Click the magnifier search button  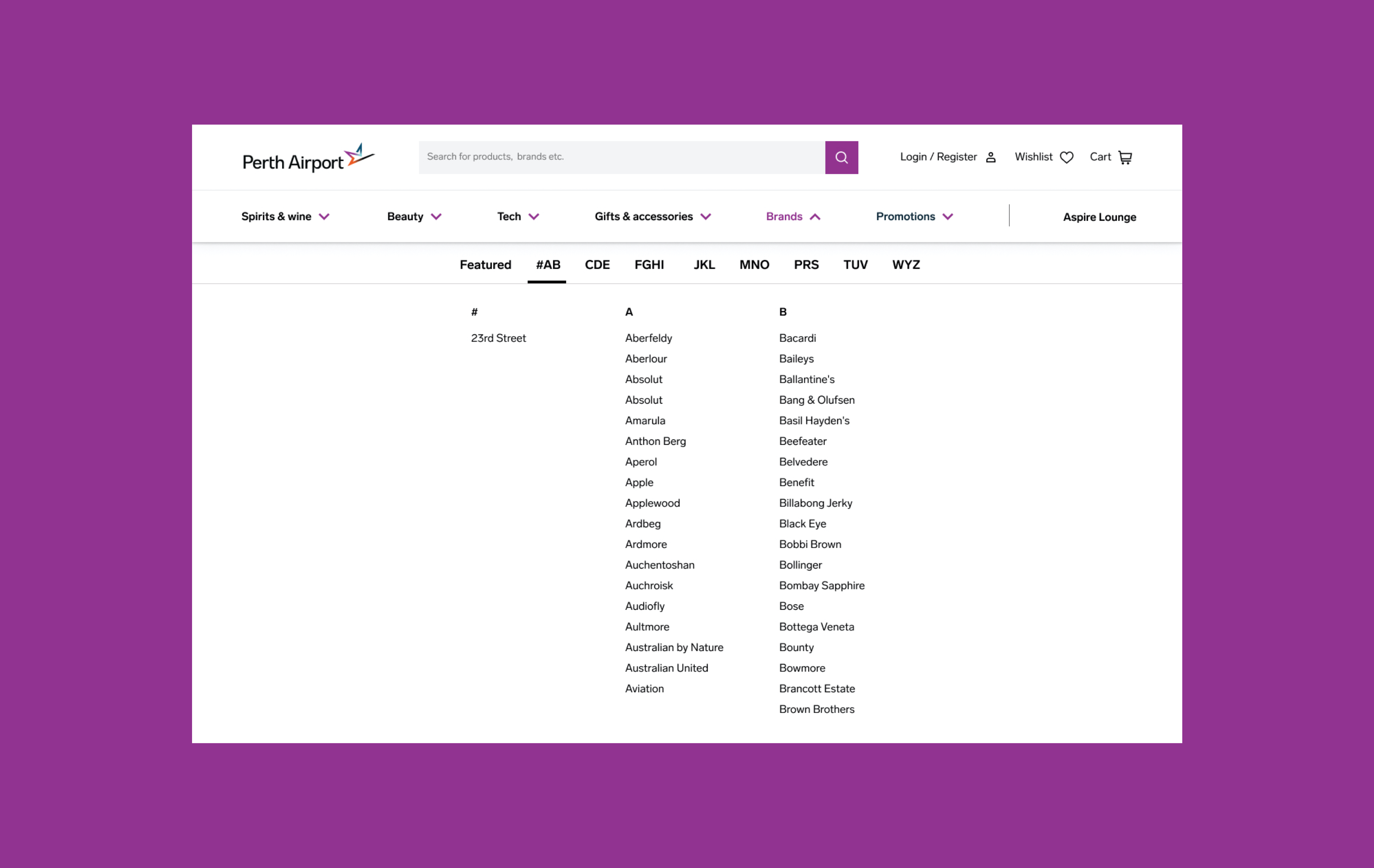tap(841, 157)
